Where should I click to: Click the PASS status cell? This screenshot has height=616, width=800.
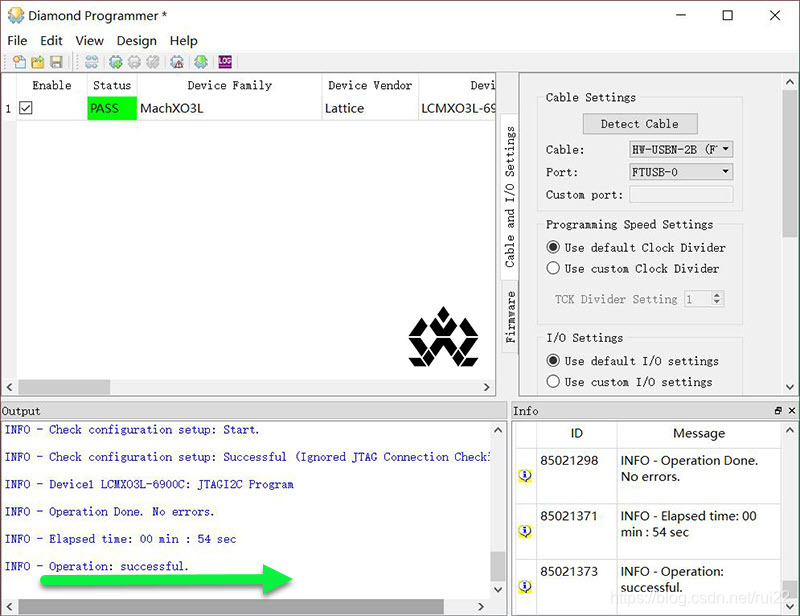[x=112, y=108]
